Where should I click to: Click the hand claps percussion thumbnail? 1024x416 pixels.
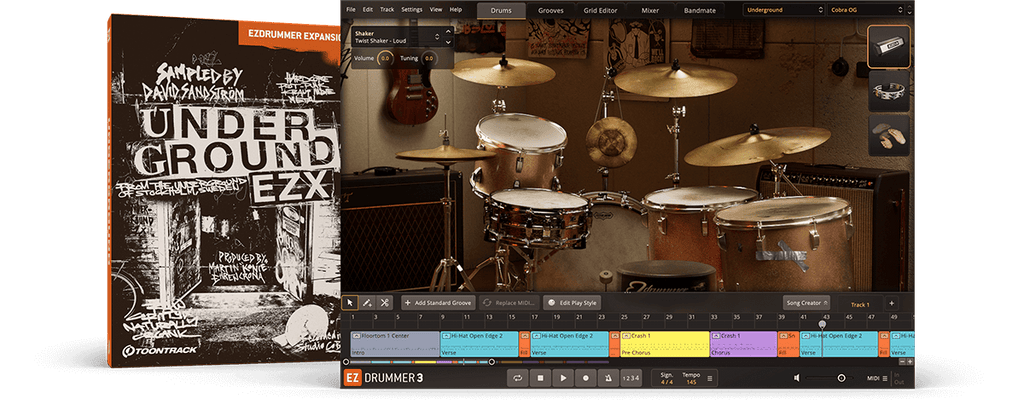[x=888, y=136]
